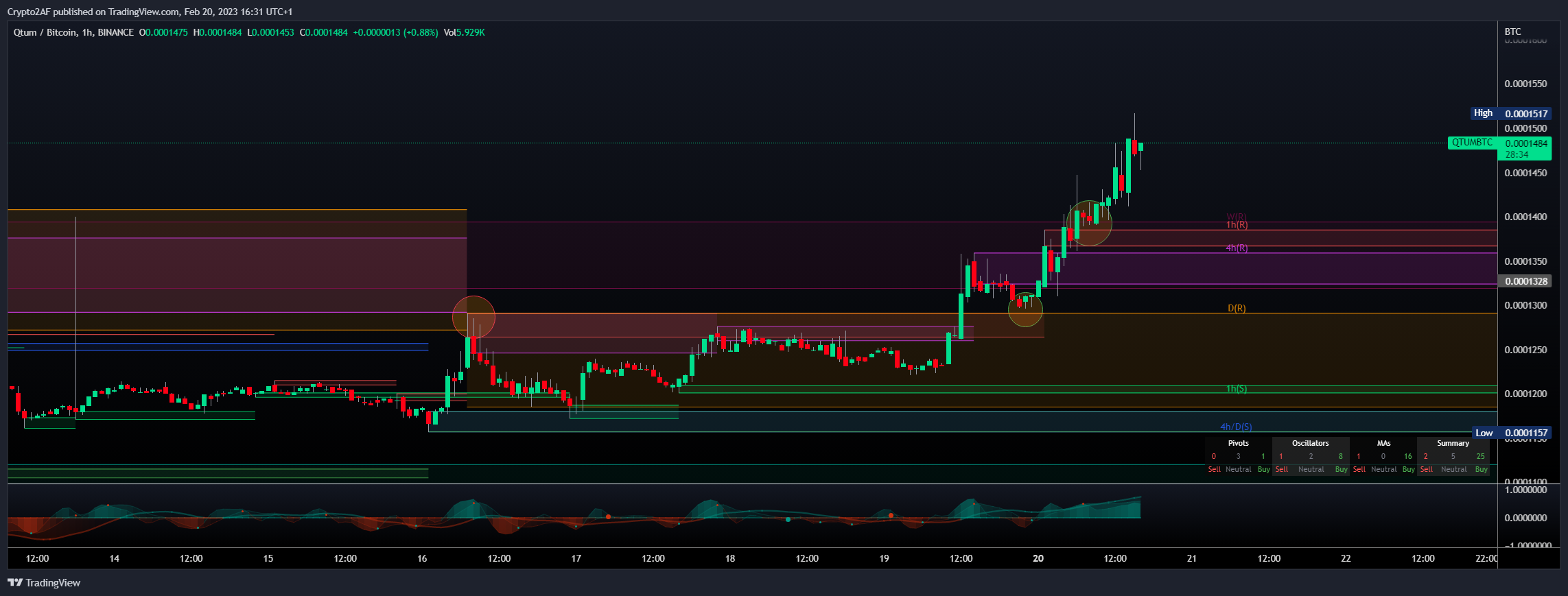1568x596 pixels.
Task: Click the grey 0.0001328 price label
Action: [x=1524, y=281]
